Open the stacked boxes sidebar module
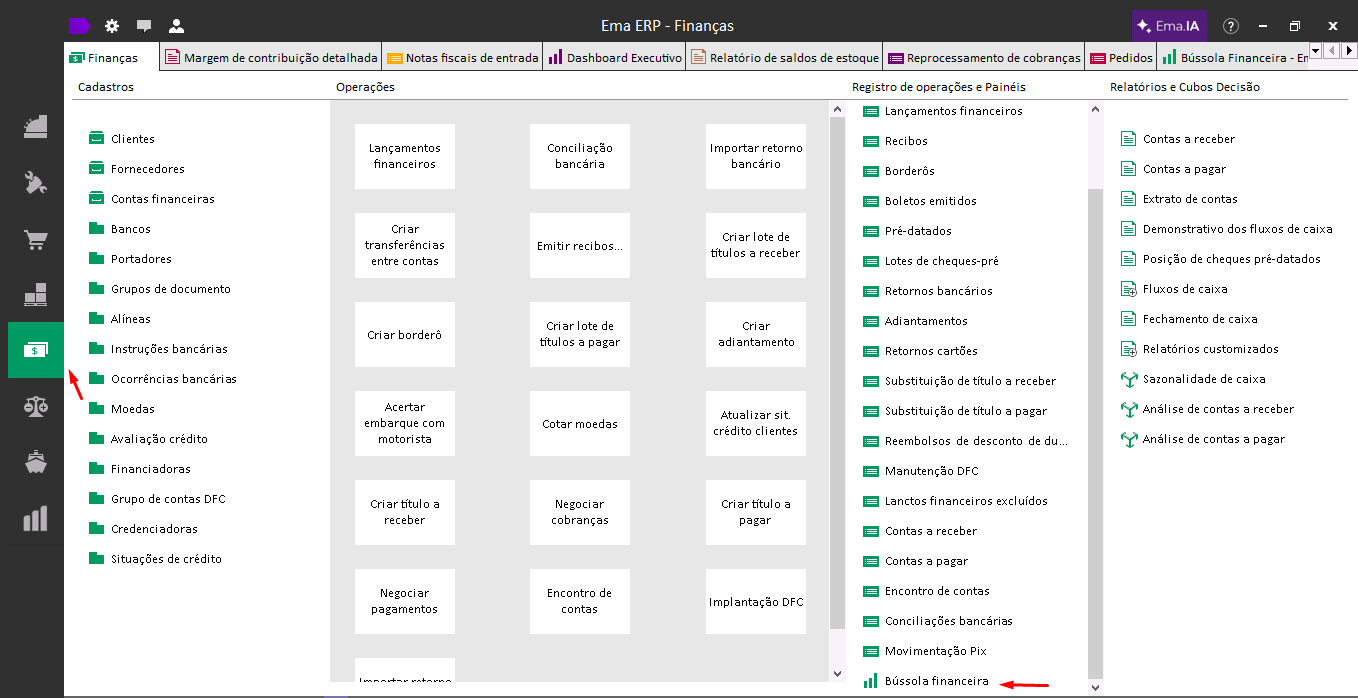This screenshot has width=1358, height=698. (36, 296)
